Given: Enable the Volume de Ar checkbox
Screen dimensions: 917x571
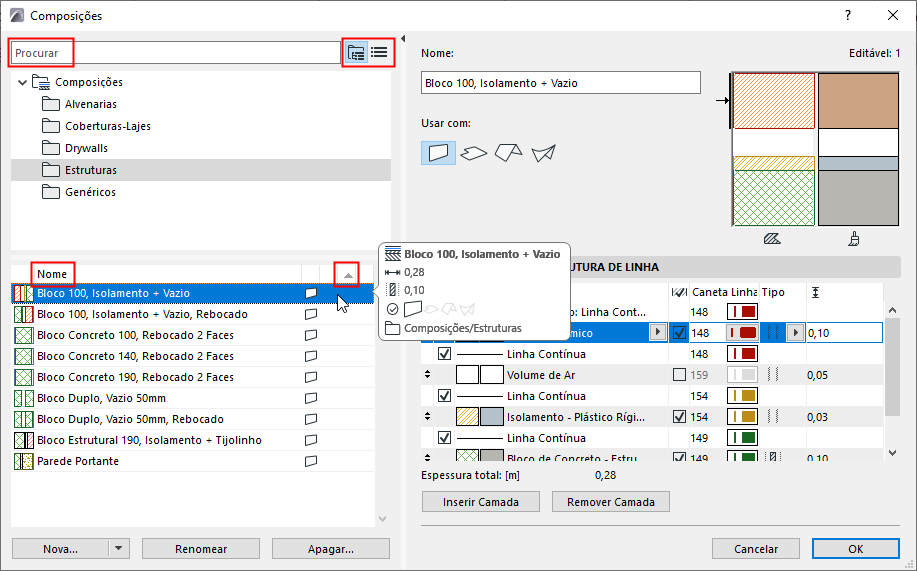Looking at the screenshot, I should click(679, 375).
